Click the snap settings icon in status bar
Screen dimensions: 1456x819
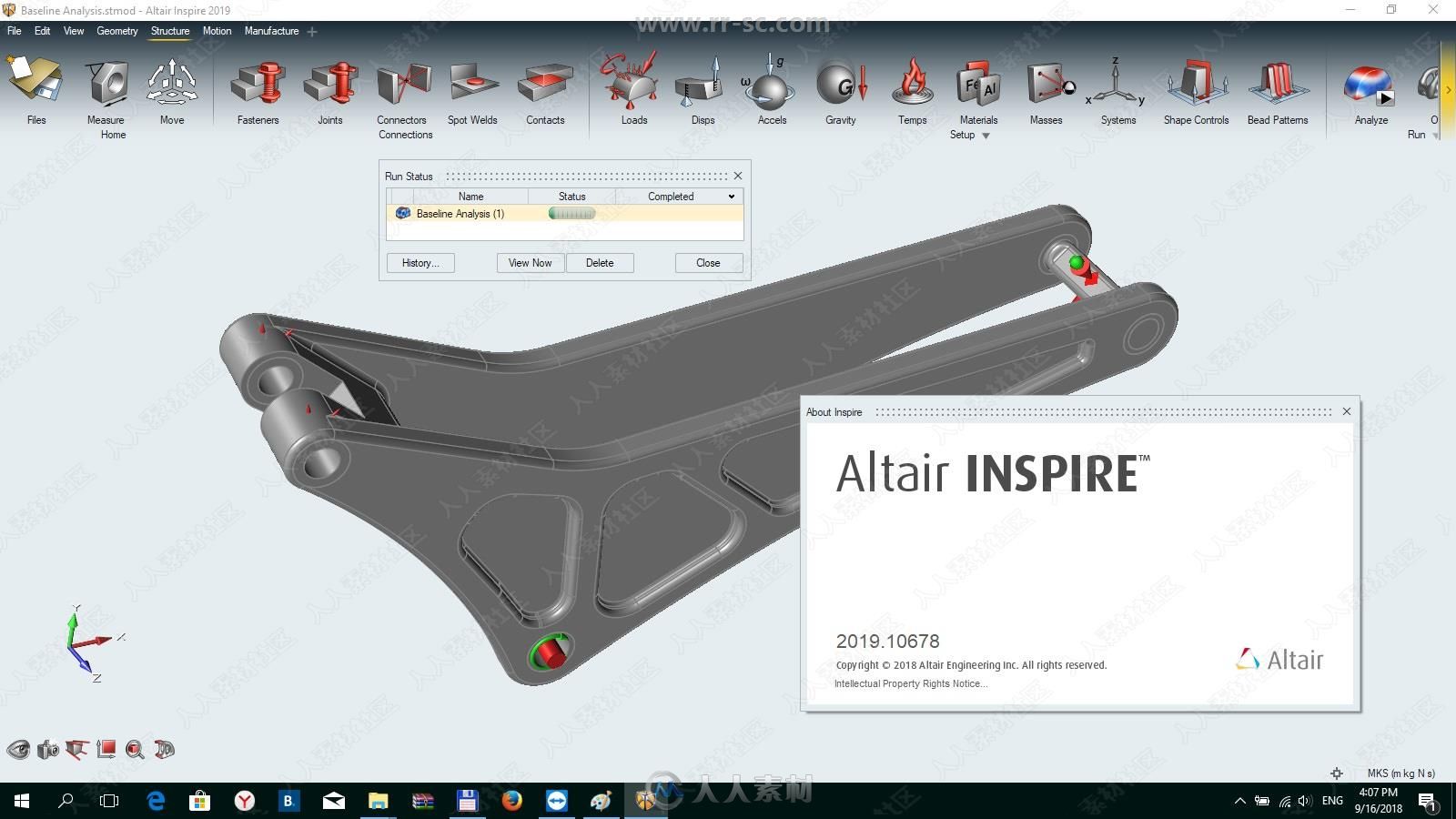(x=1337, y=773)
